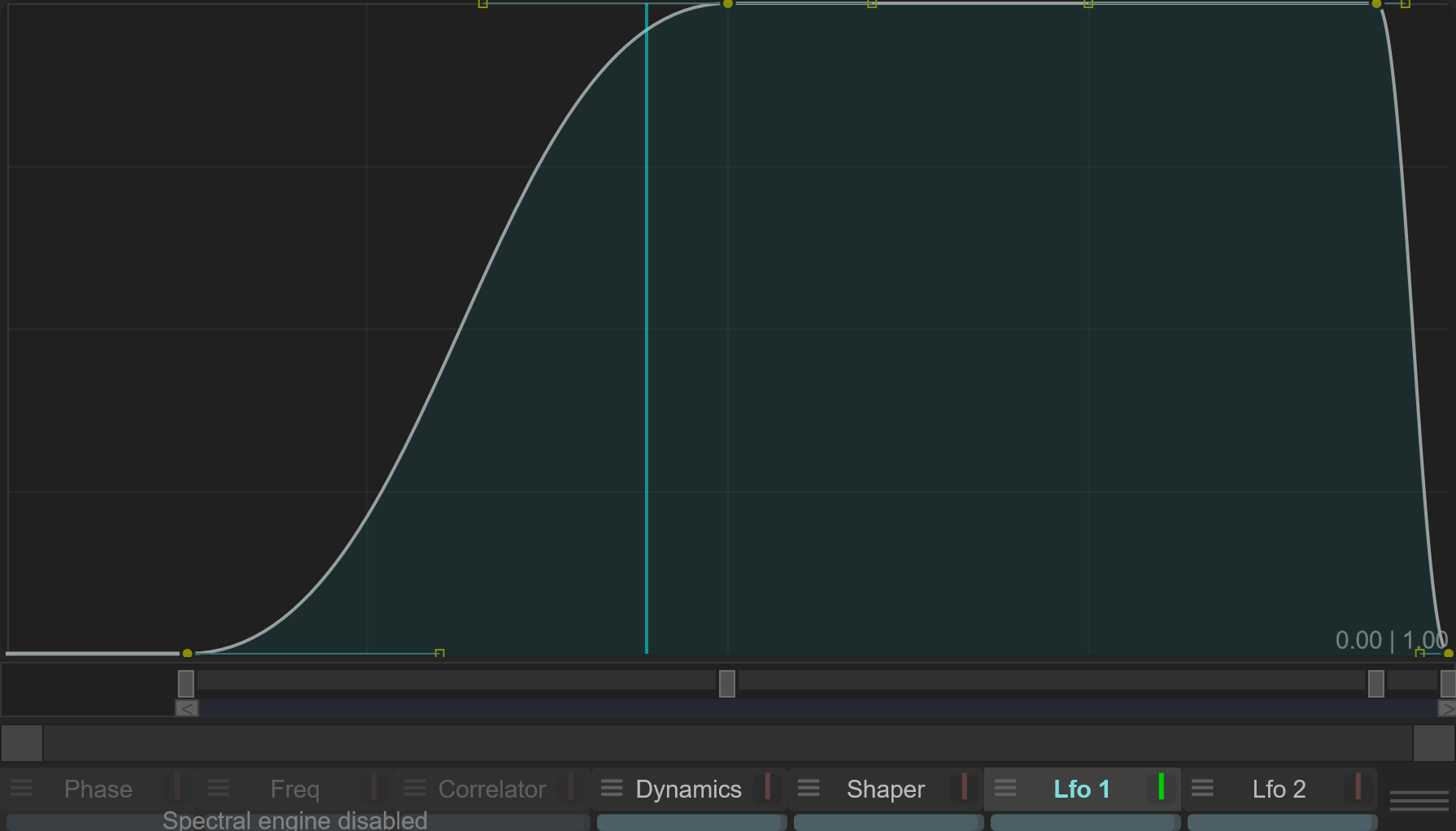
Task: Click the left end block of horizontal scrollbar
Action: (x=22, y=743)
